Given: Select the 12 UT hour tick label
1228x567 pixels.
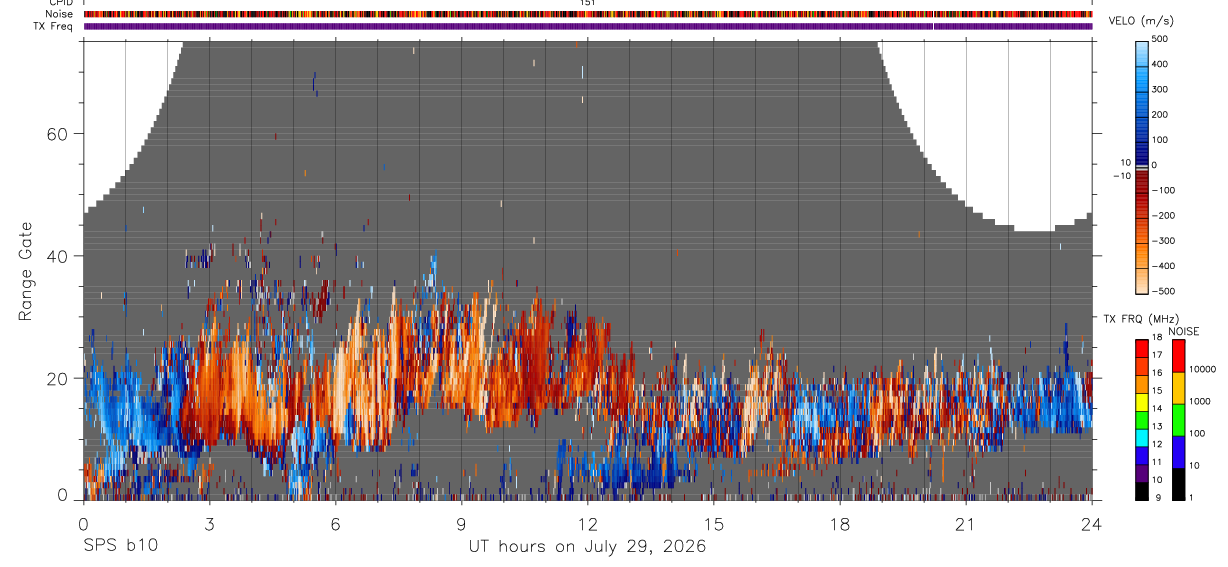Looking at the screenshot, I should (x=588, y=522).
